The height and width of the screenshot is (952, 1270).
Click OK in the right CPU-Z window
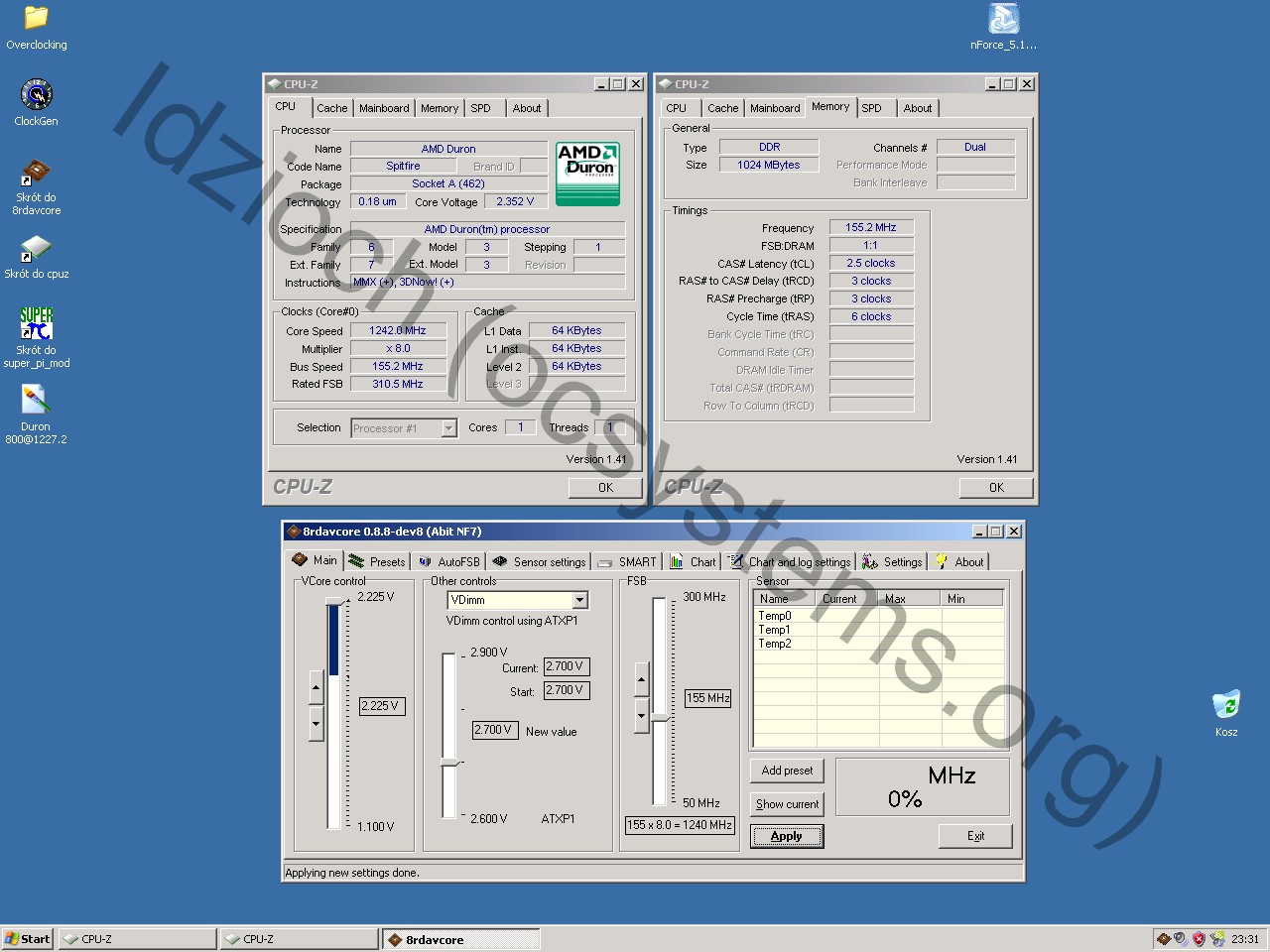tap(996, 487)
